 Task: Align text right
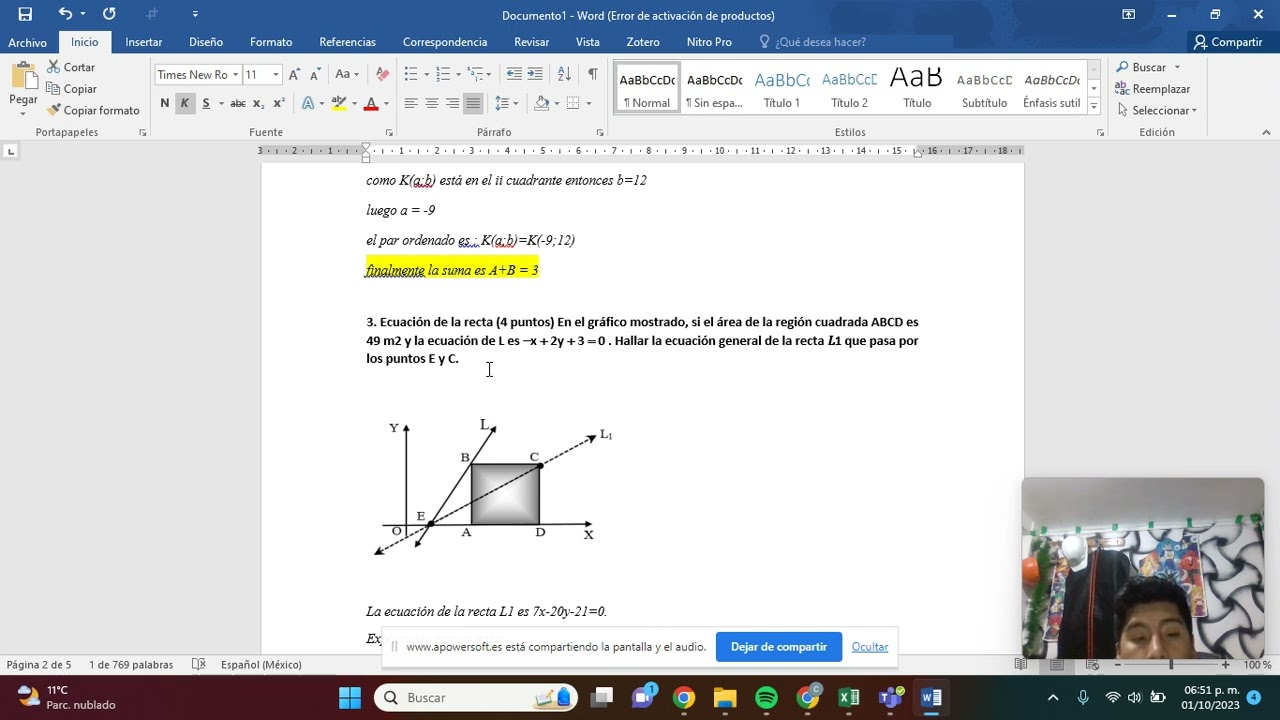click(x=452, y=103)
